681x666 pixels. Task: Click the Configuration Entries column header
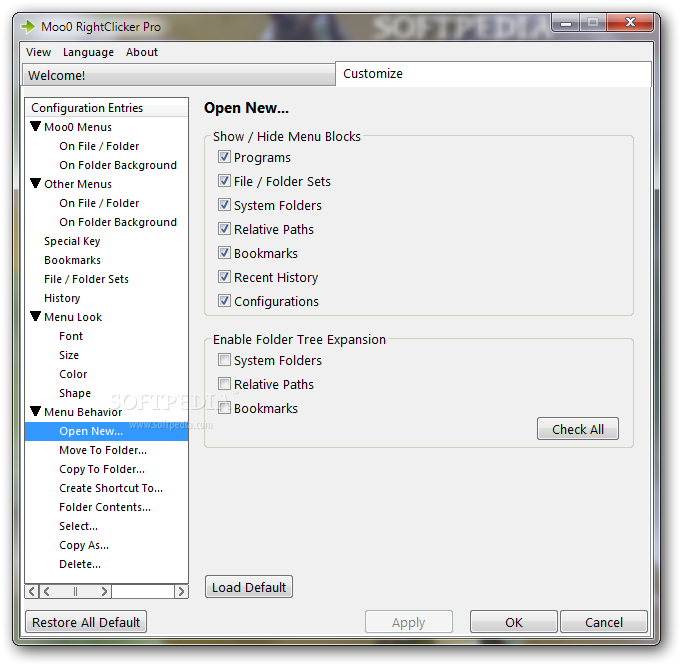(x=106, y=107)
